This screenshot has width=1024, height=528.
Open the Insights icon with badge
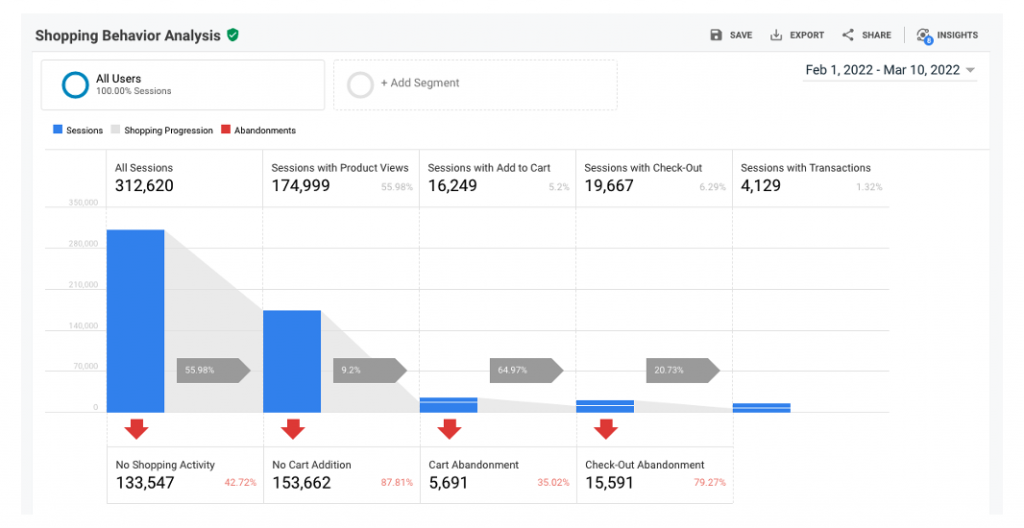[x=924, y=36]
